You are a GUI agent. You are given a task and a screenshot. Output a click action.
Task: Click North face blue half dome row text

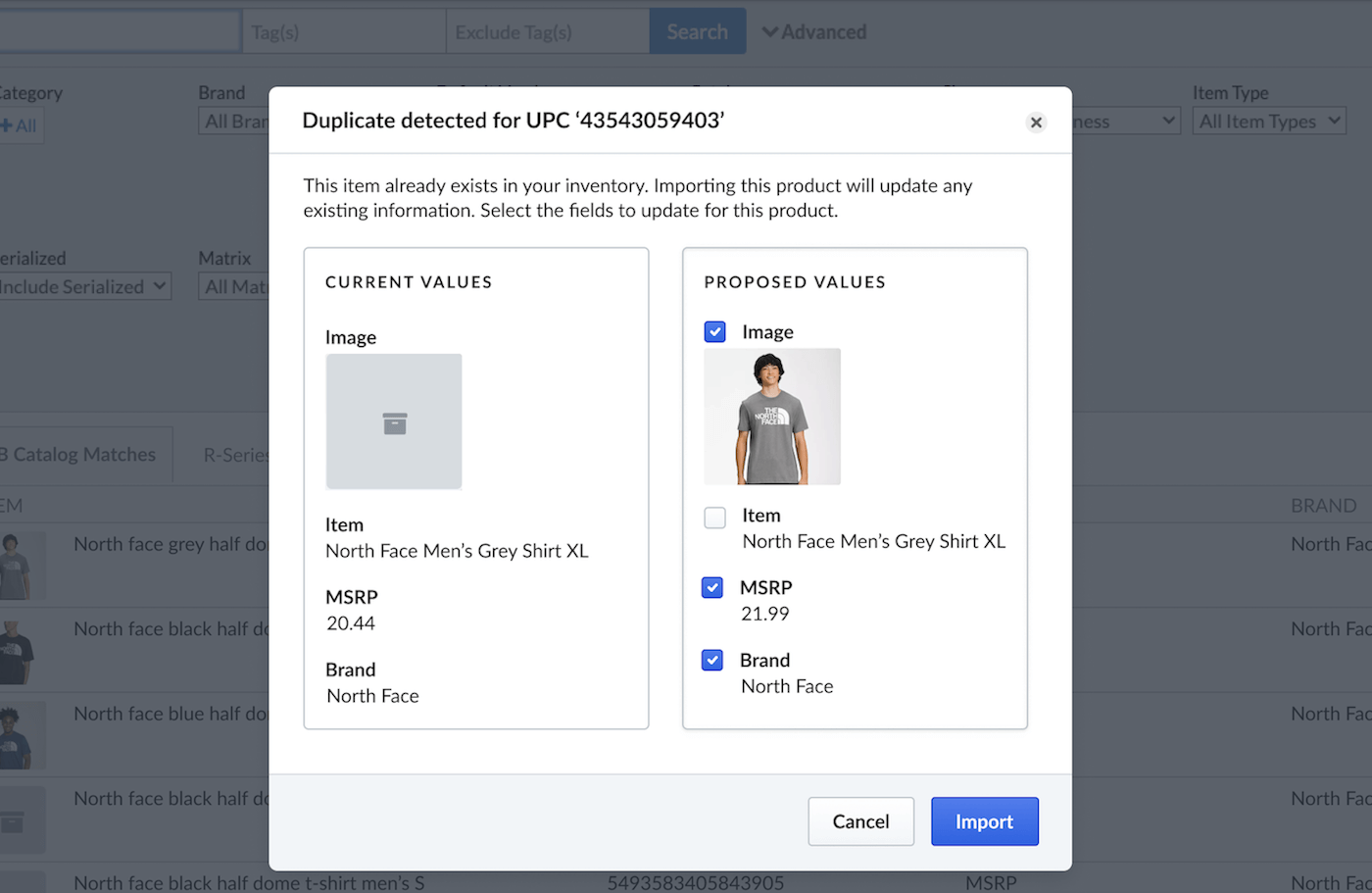tap(171, 714)
